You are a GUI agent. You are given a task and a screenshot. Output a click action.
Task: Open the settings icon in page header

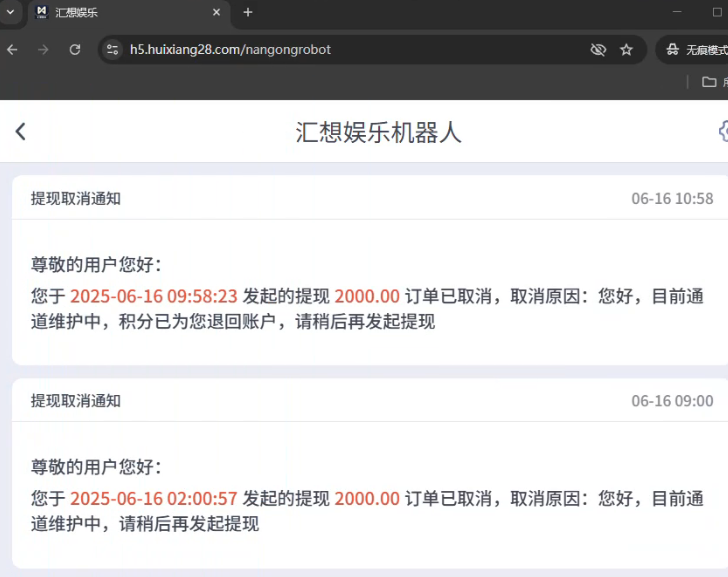[723, 131]
